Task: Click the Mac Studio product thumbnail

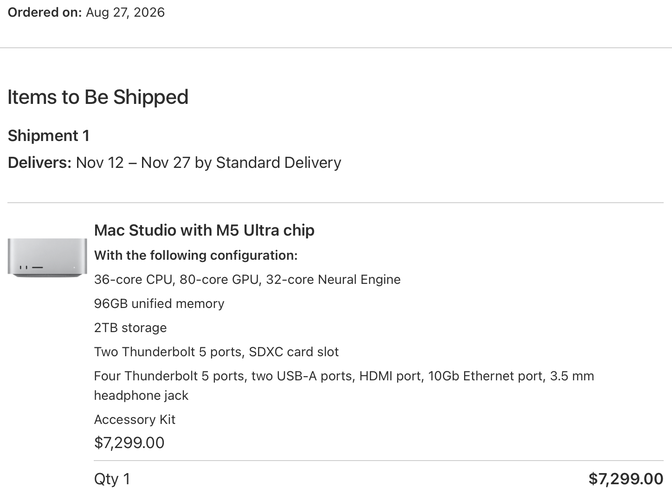Action: 47,257
